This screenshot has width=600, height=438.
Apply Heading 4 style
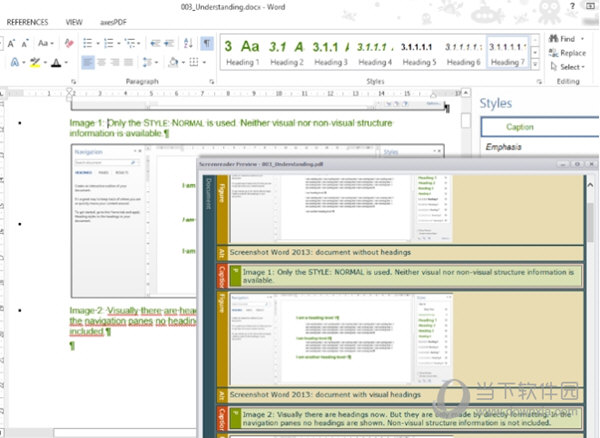click(375, 53)
